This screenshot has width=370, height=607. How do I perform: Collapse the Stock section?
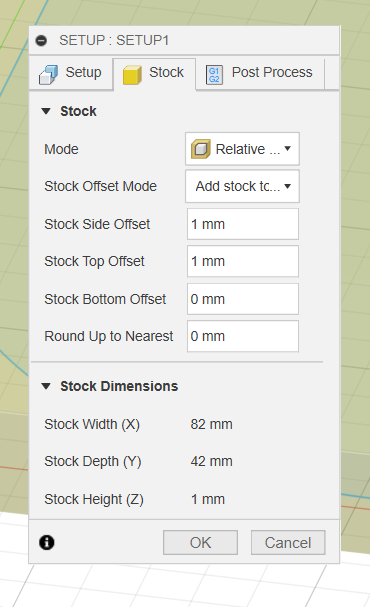point(46,111)
